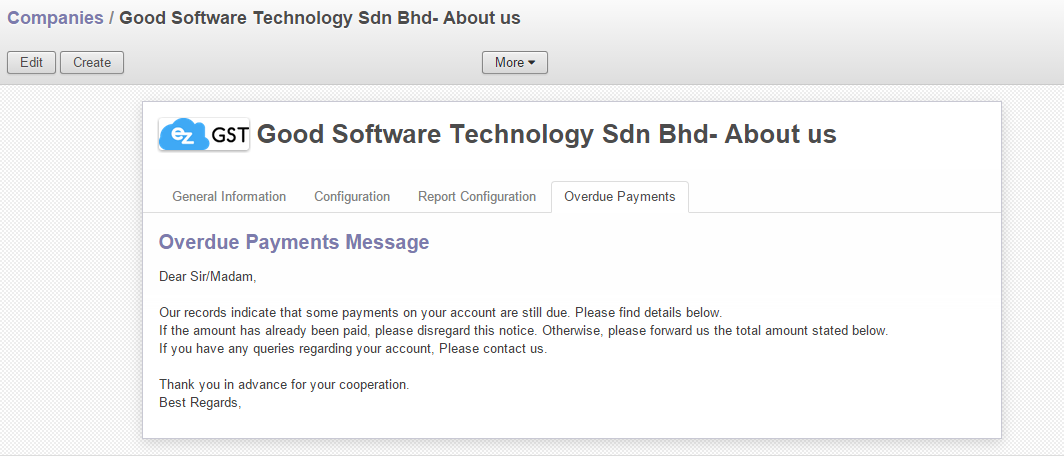The image size is (1064, 456).
Task: Click the Create button
Action: point(92,62)
